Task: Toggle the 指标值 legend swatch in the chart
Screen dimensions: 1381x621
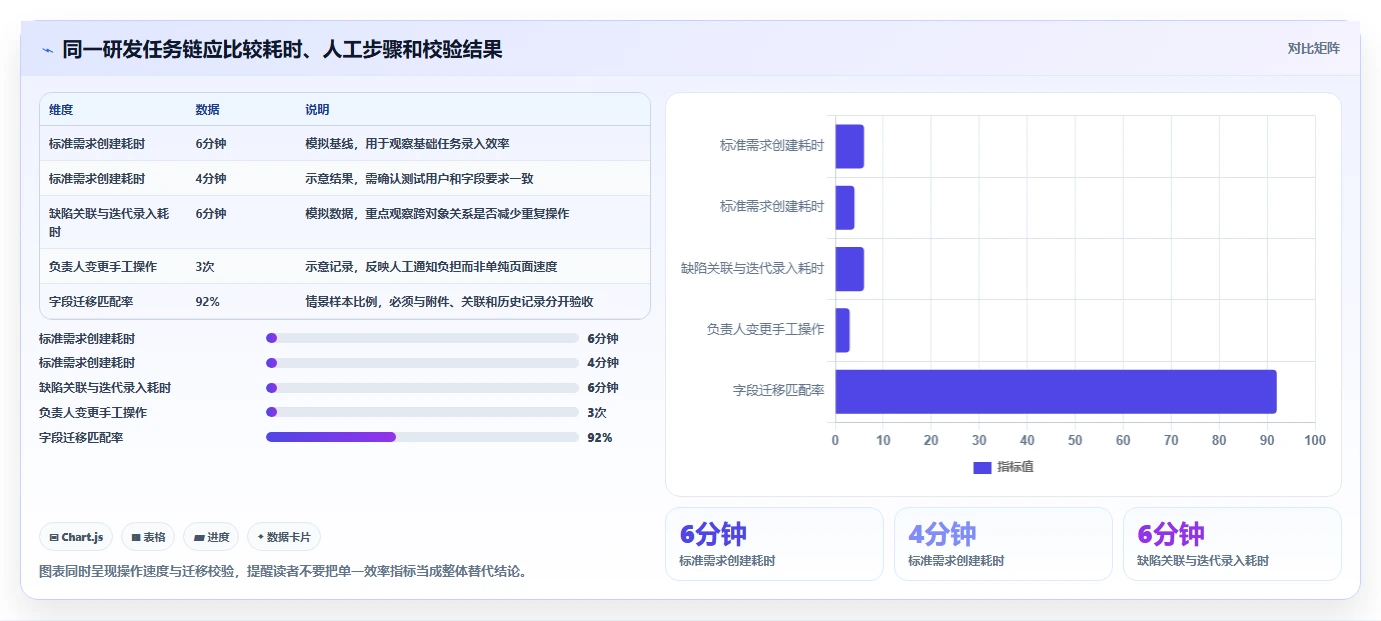Action: [x=982, y=467]
